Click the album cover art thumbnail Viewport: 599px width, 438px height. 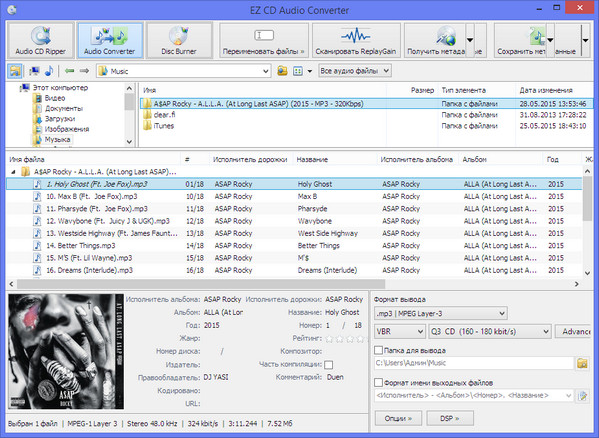[66, 351]
